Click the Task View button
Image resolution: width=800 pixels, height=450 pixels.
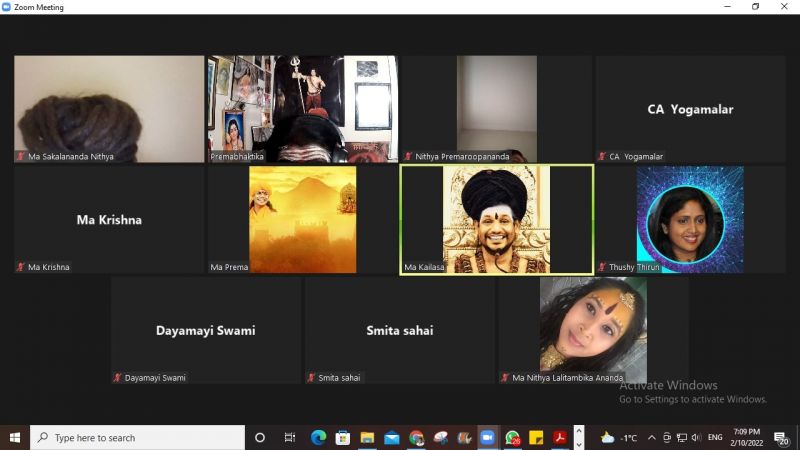coord(290,438)
